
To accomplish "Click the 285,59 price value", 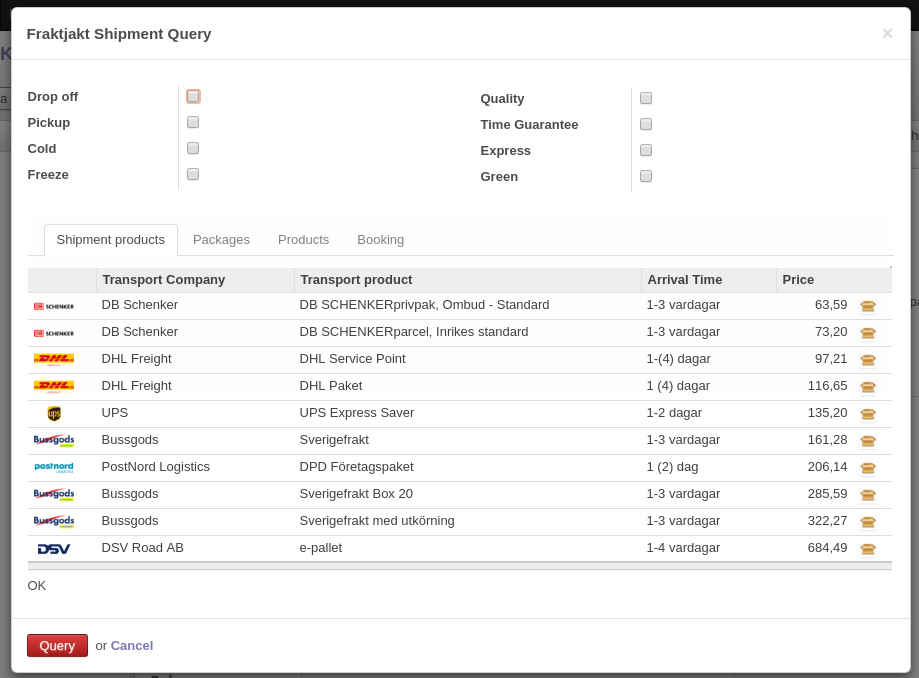I will pyautogui.click(x=827, y=493).
